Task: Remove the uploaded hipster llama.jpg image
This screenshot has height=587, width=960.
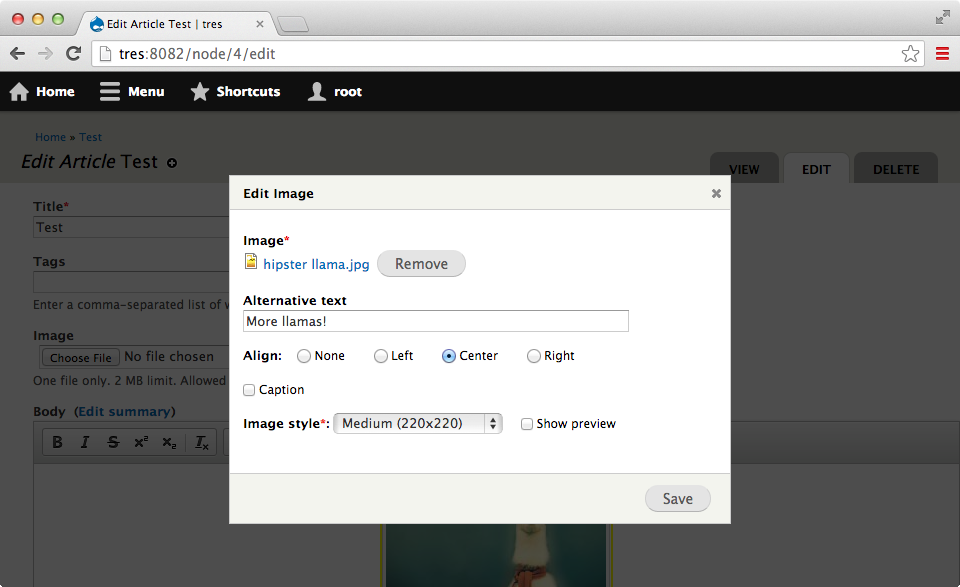Action: pyautogui.click(x=421, y=264)
